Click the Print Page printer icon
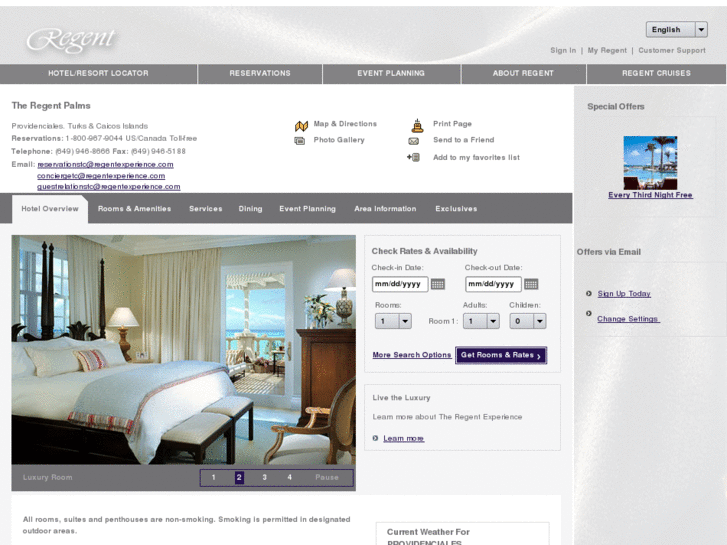The image size is (727, 545). click(x=417, y=126)
